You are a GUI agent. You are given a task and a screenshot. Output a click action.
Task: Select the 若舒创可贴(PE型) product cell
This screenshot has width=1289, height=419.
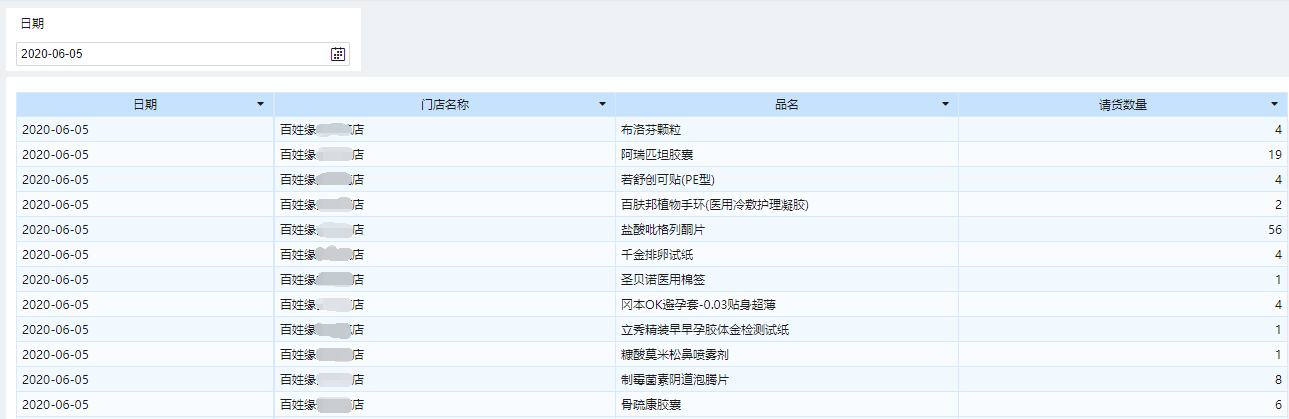[x=787, y=179]
